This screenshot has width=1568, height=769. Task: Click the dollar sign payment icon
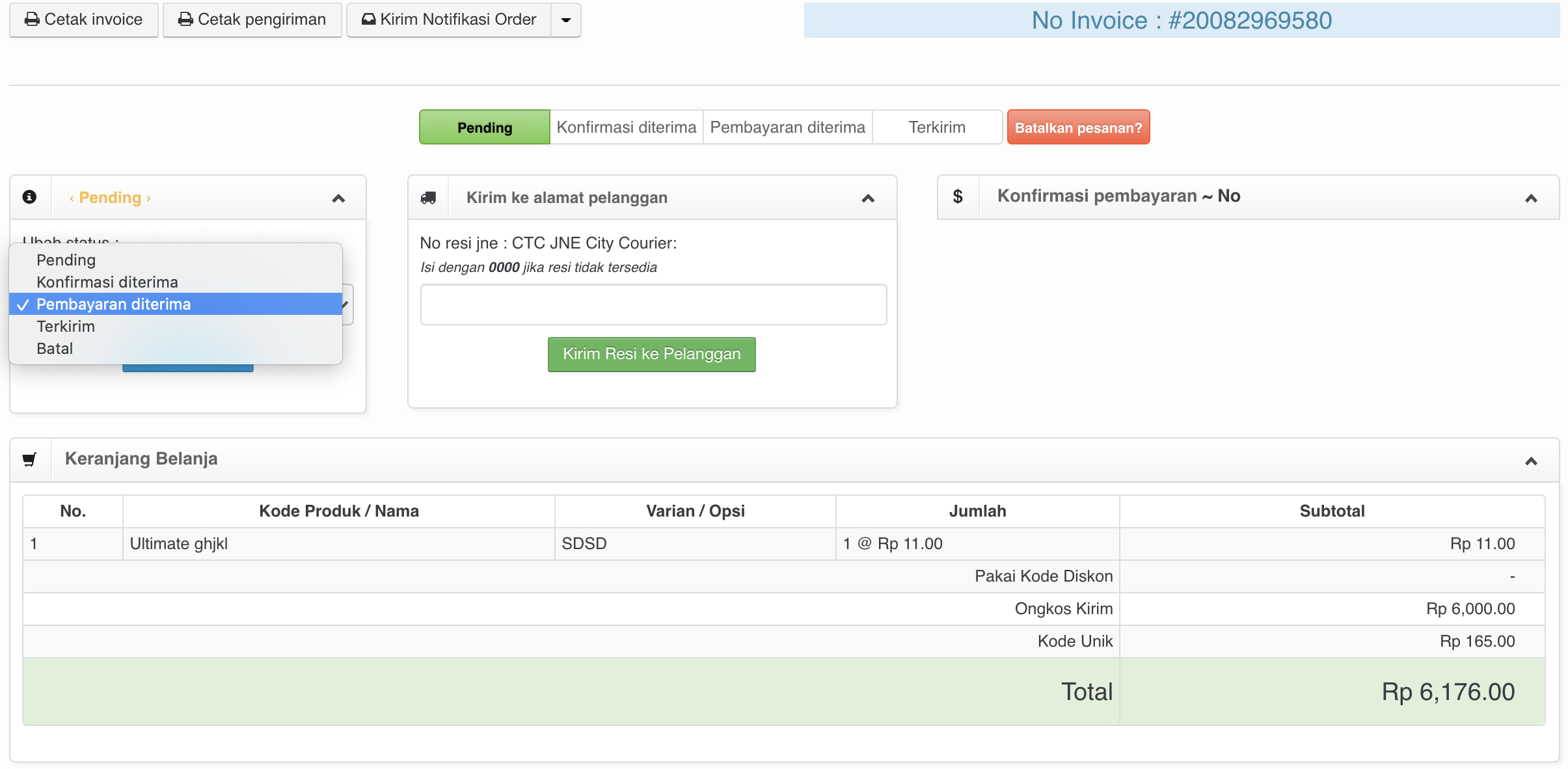click(958, 196)
